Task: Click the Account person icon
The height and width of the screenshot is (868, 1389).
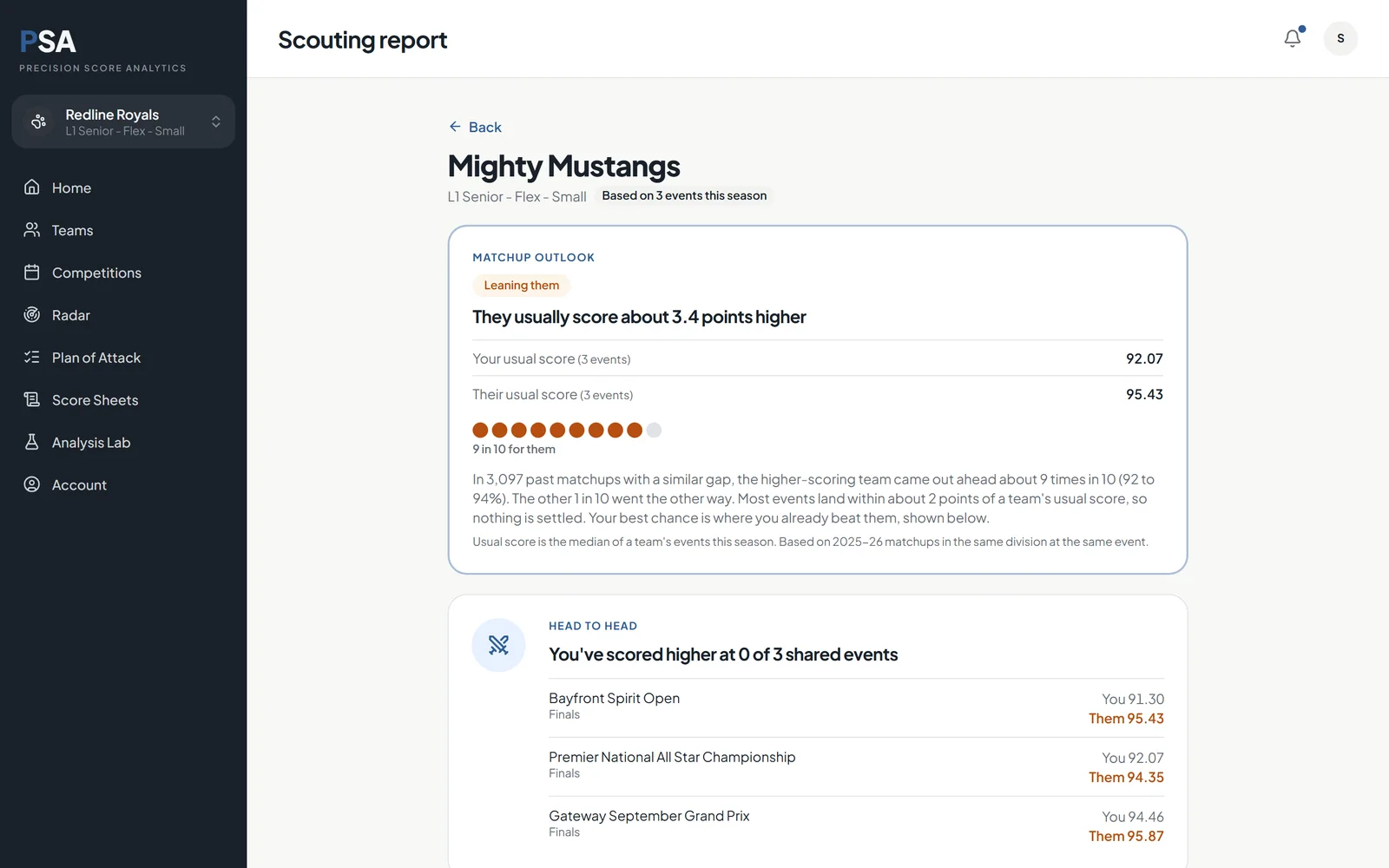Action: (32, 485)
